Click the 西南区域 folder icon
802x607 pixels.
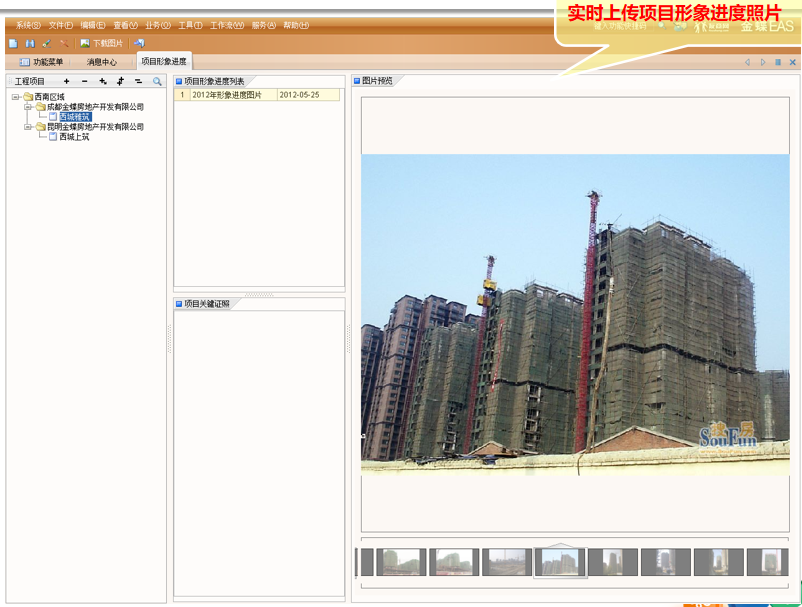[x=28, y=97]
